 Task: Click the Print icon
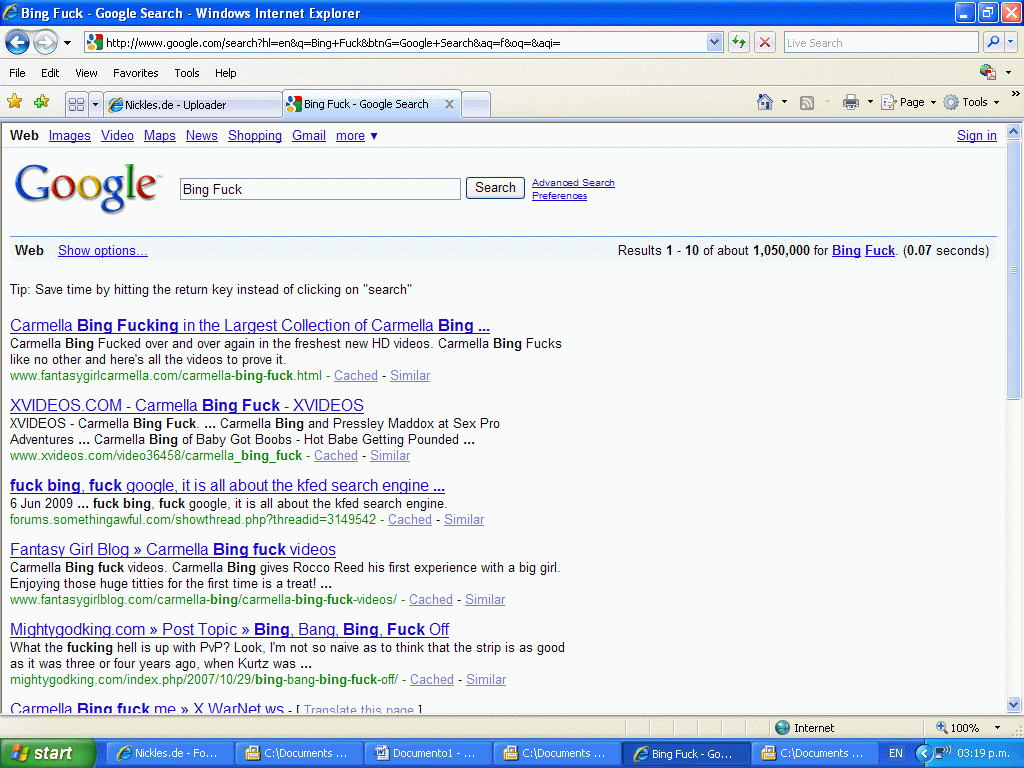pyautogui.click(x=850, y=102)
